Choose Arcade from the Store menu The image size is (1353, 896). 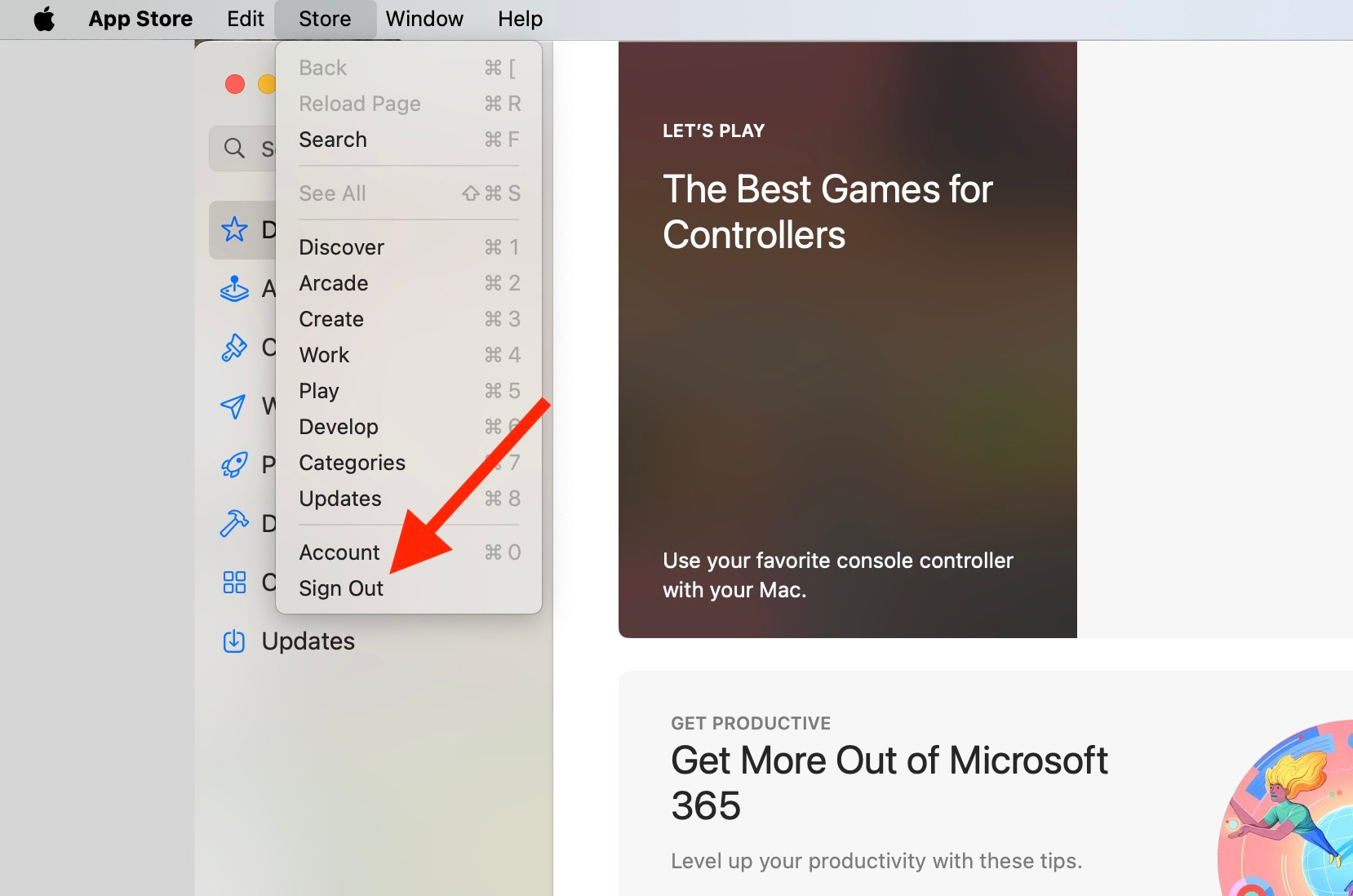tap(409, 283)
